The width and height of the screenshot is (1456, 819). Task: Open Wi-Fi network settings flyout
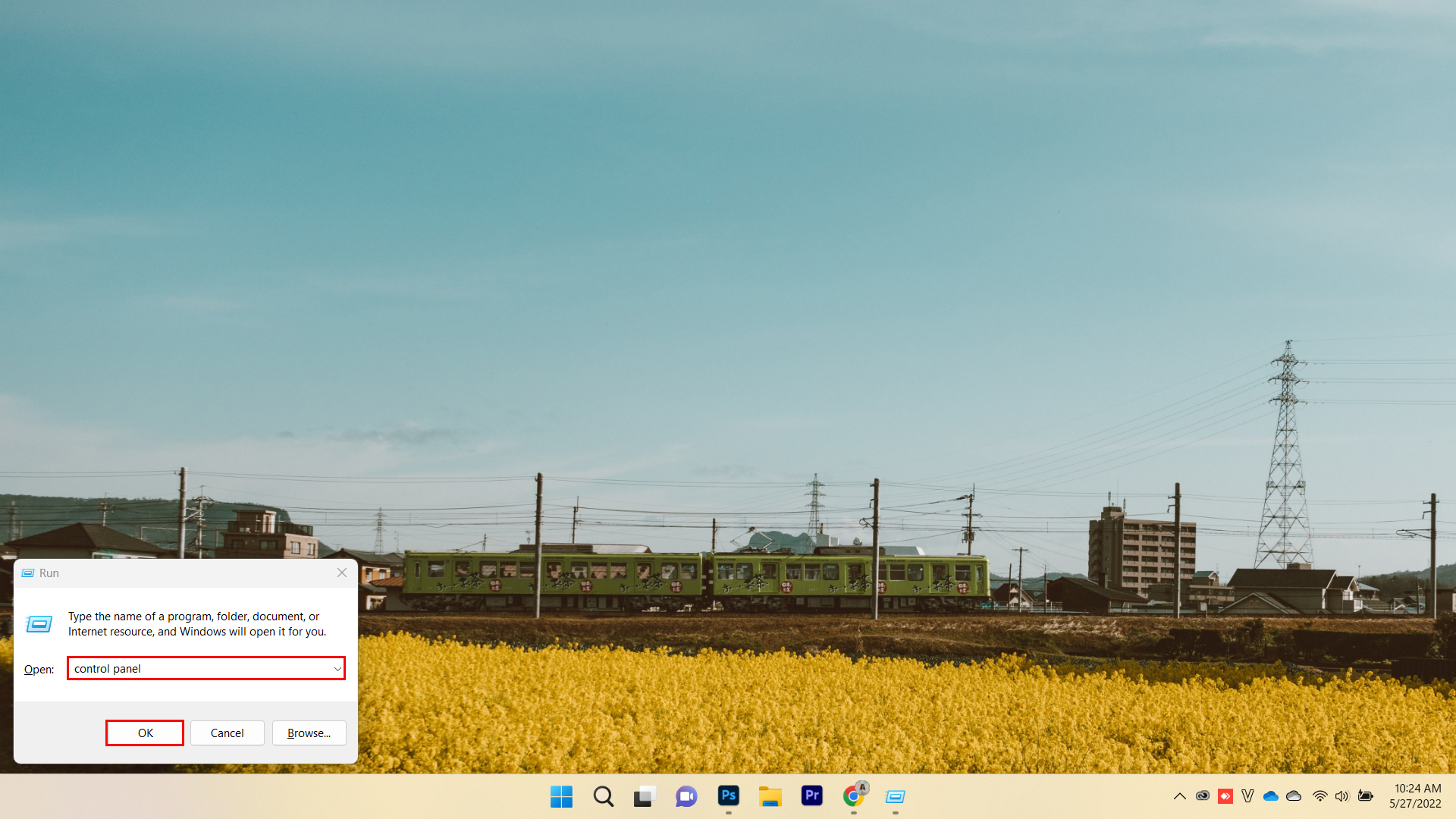pyautogui.click(x=1320, y=796)
